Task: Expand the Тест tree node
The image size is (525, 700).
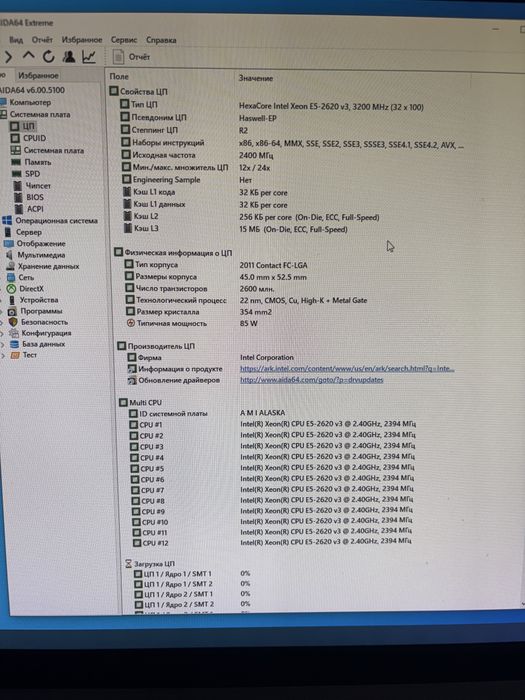Action: (3, 355)
